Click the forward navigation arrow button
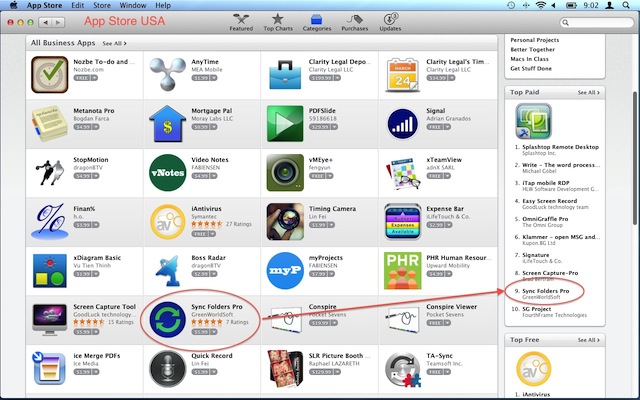Screen dimensions: 640x400 tap(58, 22)
